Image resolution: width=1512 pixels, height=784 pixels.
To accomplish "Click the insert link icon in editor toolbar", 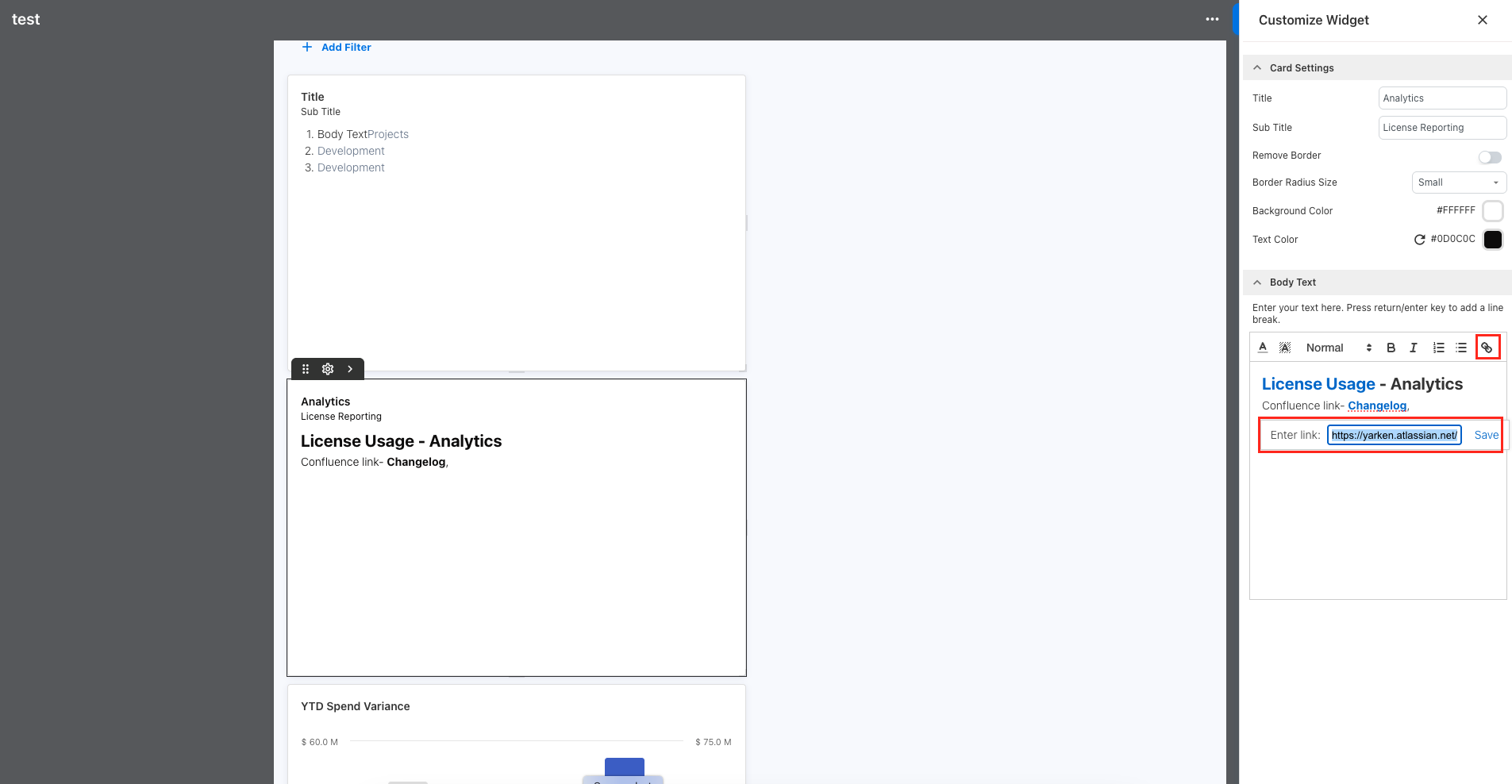I will click(x=1487, y=348).
